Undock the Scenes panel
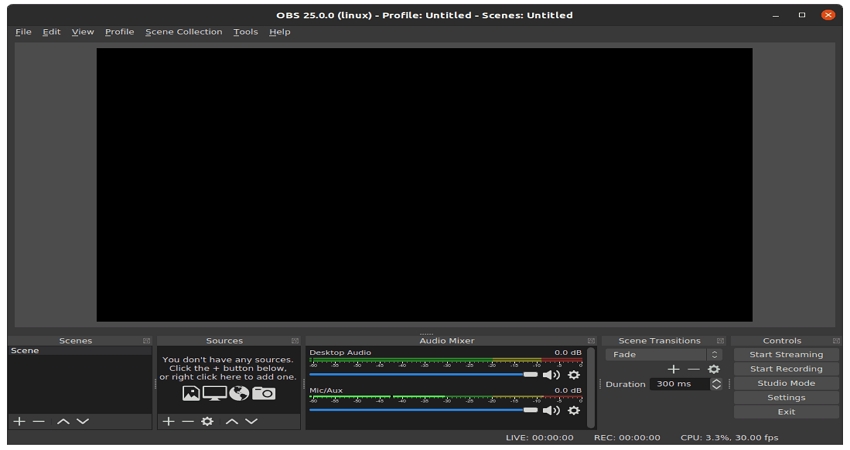The width and height of the screenshot is (850, 450). [146, 340]
